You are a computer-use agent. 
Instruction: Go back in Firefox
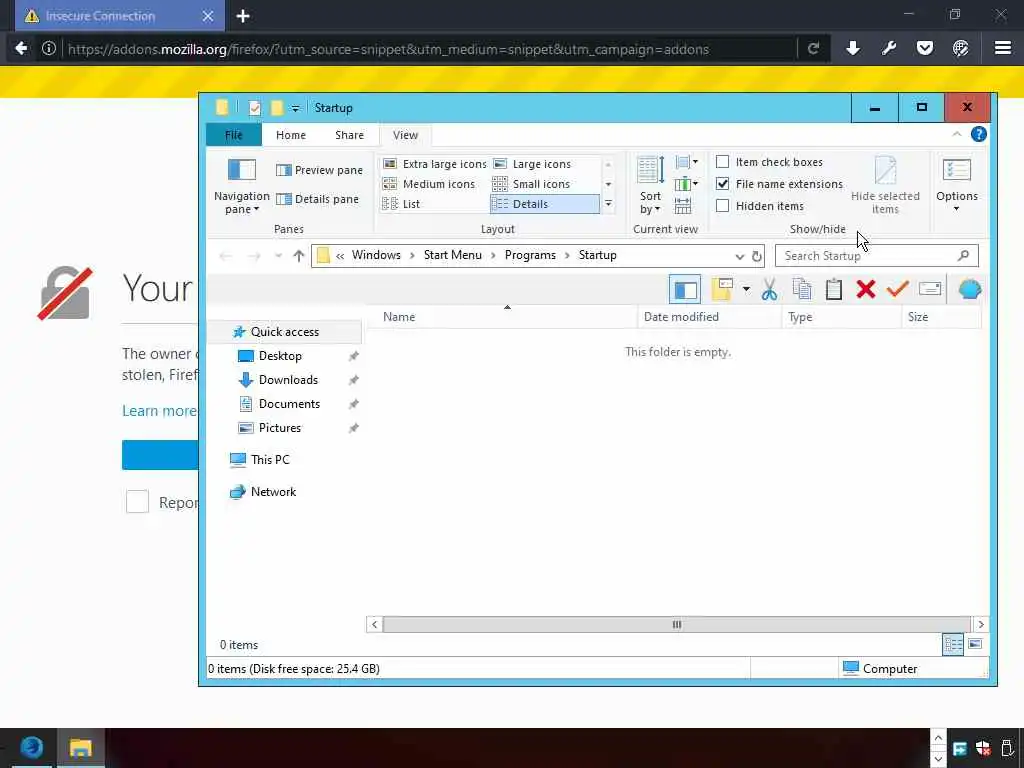21,48
